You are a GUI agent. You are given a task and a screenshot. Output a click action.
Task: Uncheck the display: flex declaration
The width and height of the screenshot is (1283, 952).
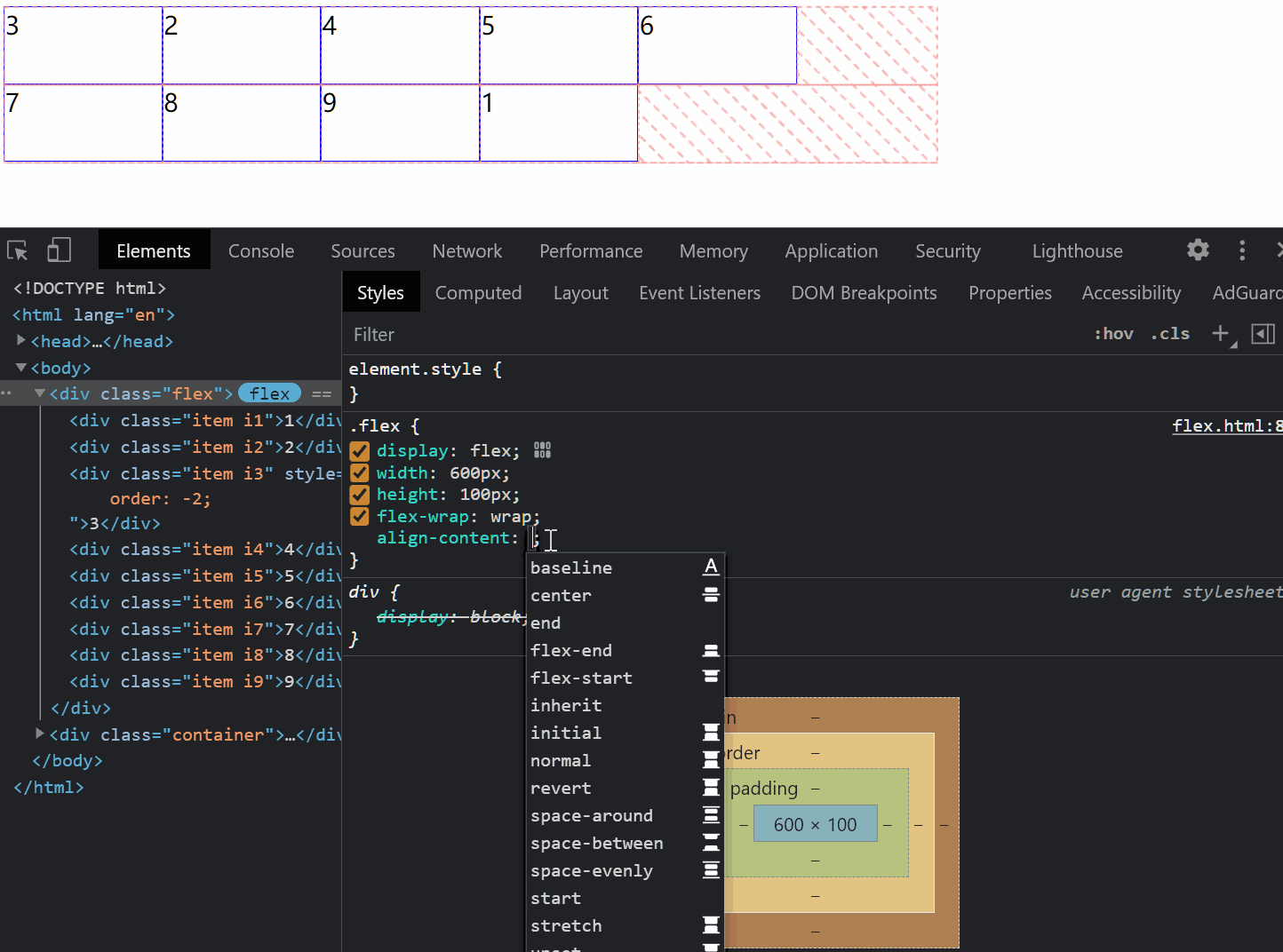tap(360, 451)
